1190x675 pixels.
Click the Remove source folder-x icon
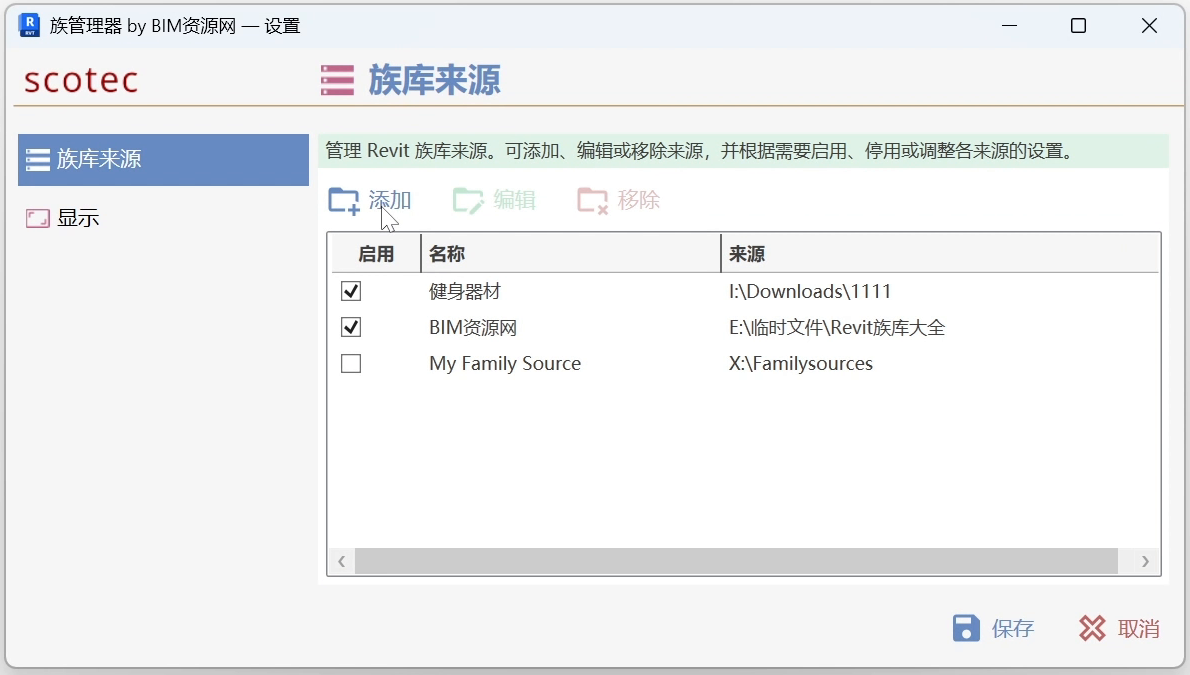[593, 201]
